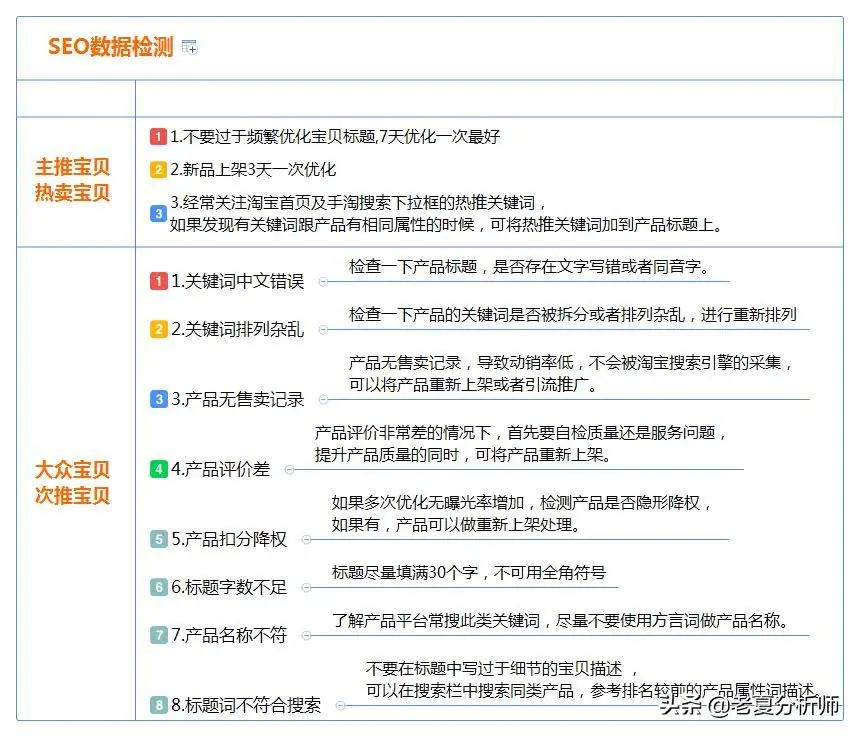The height and width of the screenshot is (736, 859).
Task: Click red priority 1 badge before 不要过于频繁优化宝贝标题
Action: point(158,136)
